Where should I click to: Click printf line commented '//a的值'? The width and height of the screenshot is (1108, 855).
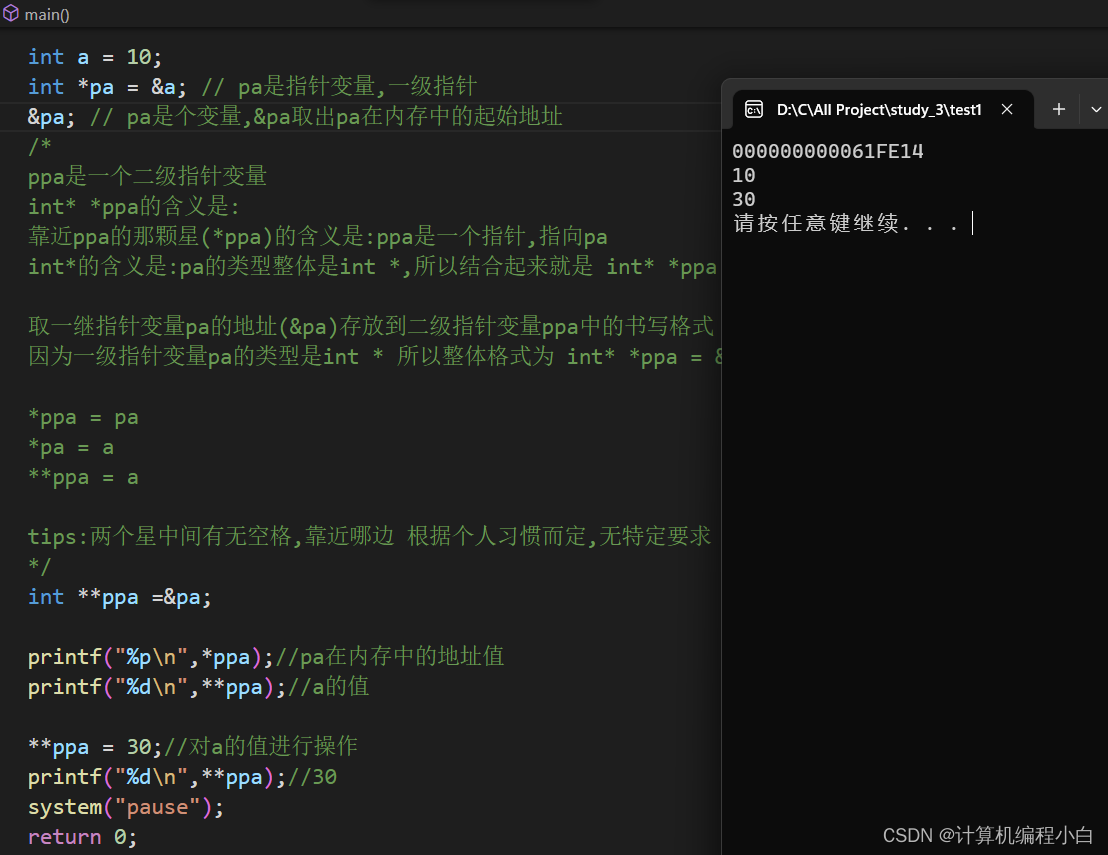coord(198,687)
